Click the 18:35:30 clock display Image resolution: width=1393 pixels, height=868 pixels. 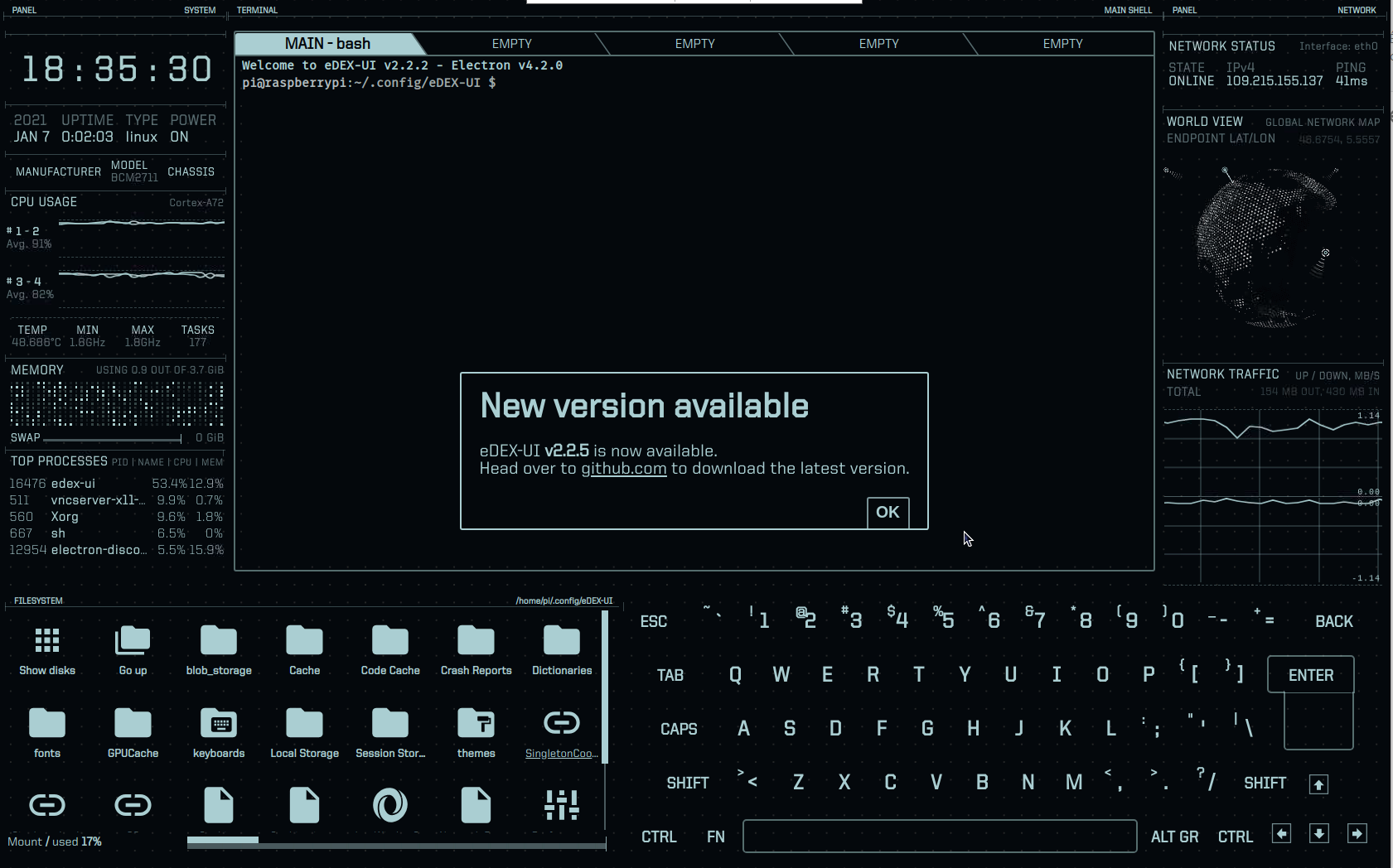point(117,69)
